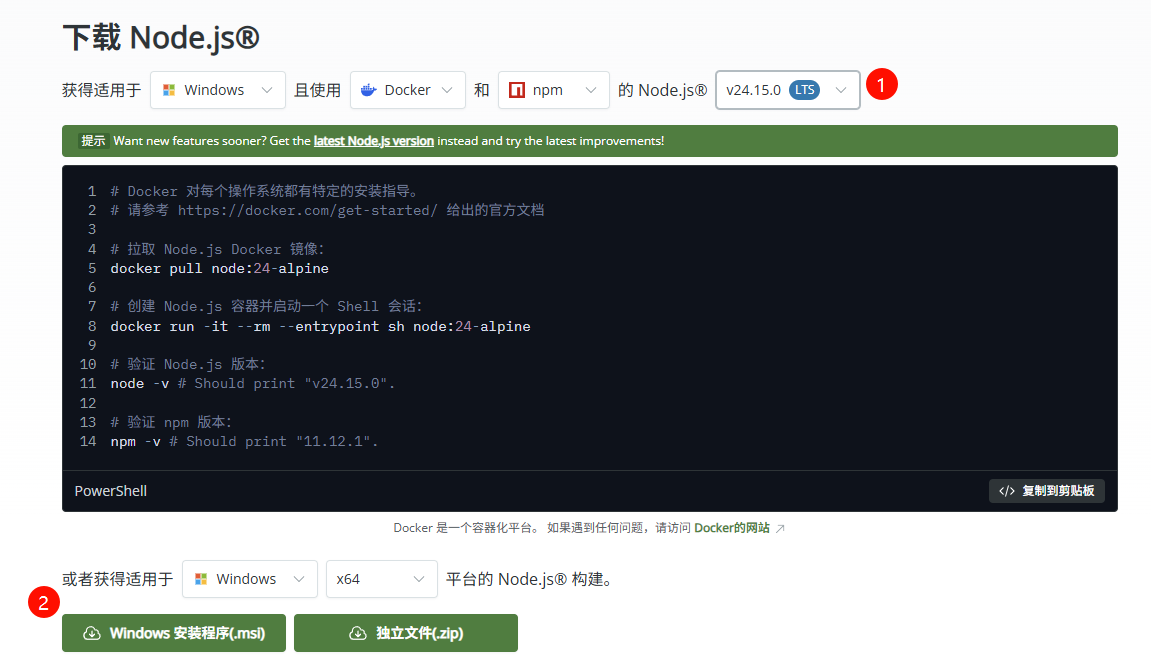Click the LTS badge on the version selector
1151x668 pixels.
pos(805,90)
